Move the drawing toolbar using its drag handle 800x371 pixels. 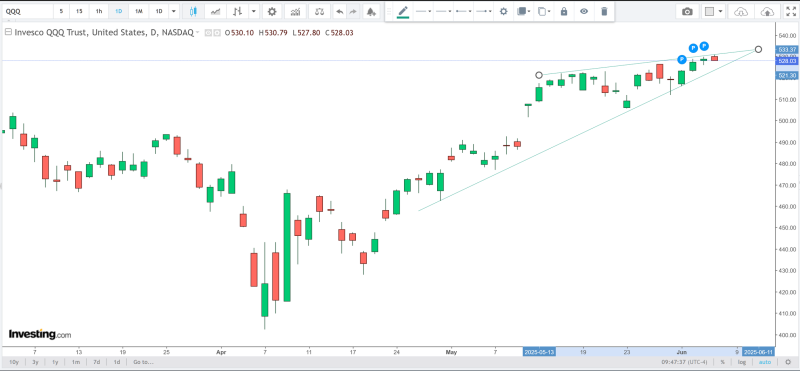pos(389,11)
